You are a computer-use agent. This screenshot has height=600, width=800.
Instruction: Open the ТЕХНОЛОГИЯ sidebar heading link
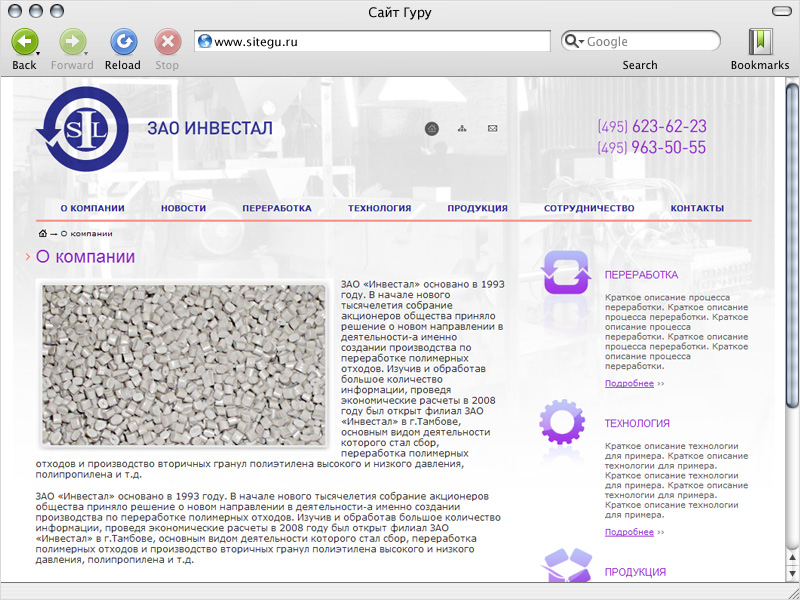(637, 423)
